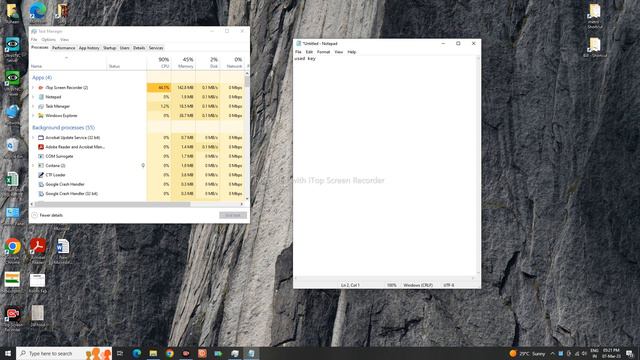Select Google Crash Handler (32 bit) row

[x=138, y=194]
